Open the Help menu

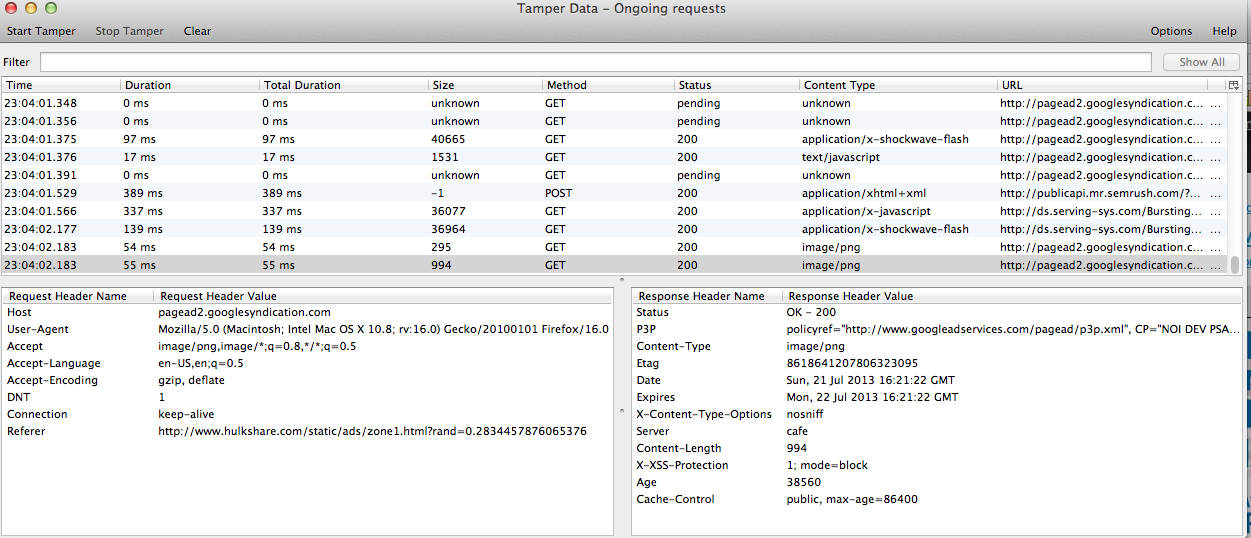1224,31
